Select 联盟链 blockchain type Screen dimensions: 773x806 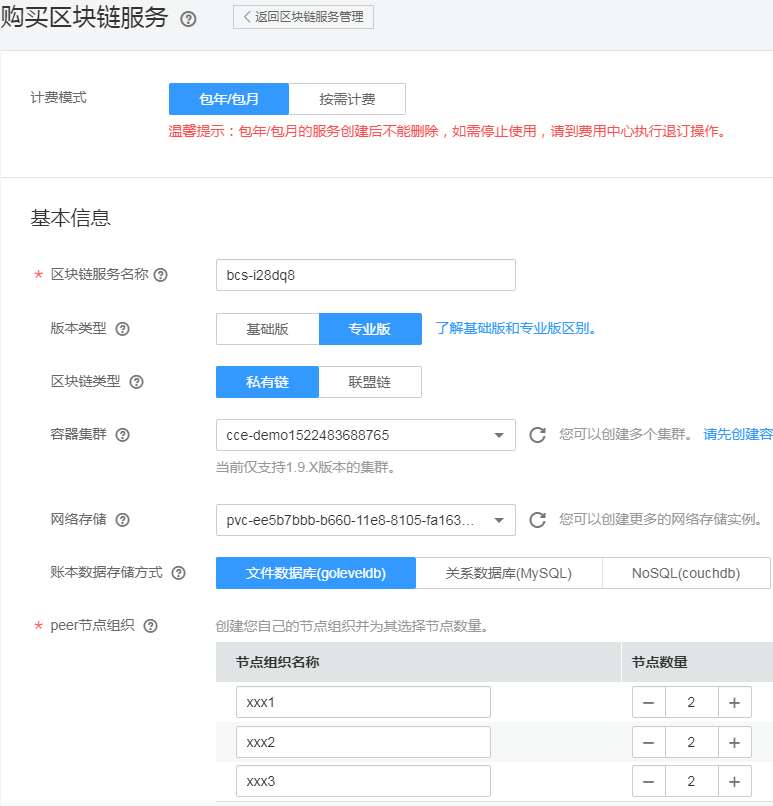point(370,382)
